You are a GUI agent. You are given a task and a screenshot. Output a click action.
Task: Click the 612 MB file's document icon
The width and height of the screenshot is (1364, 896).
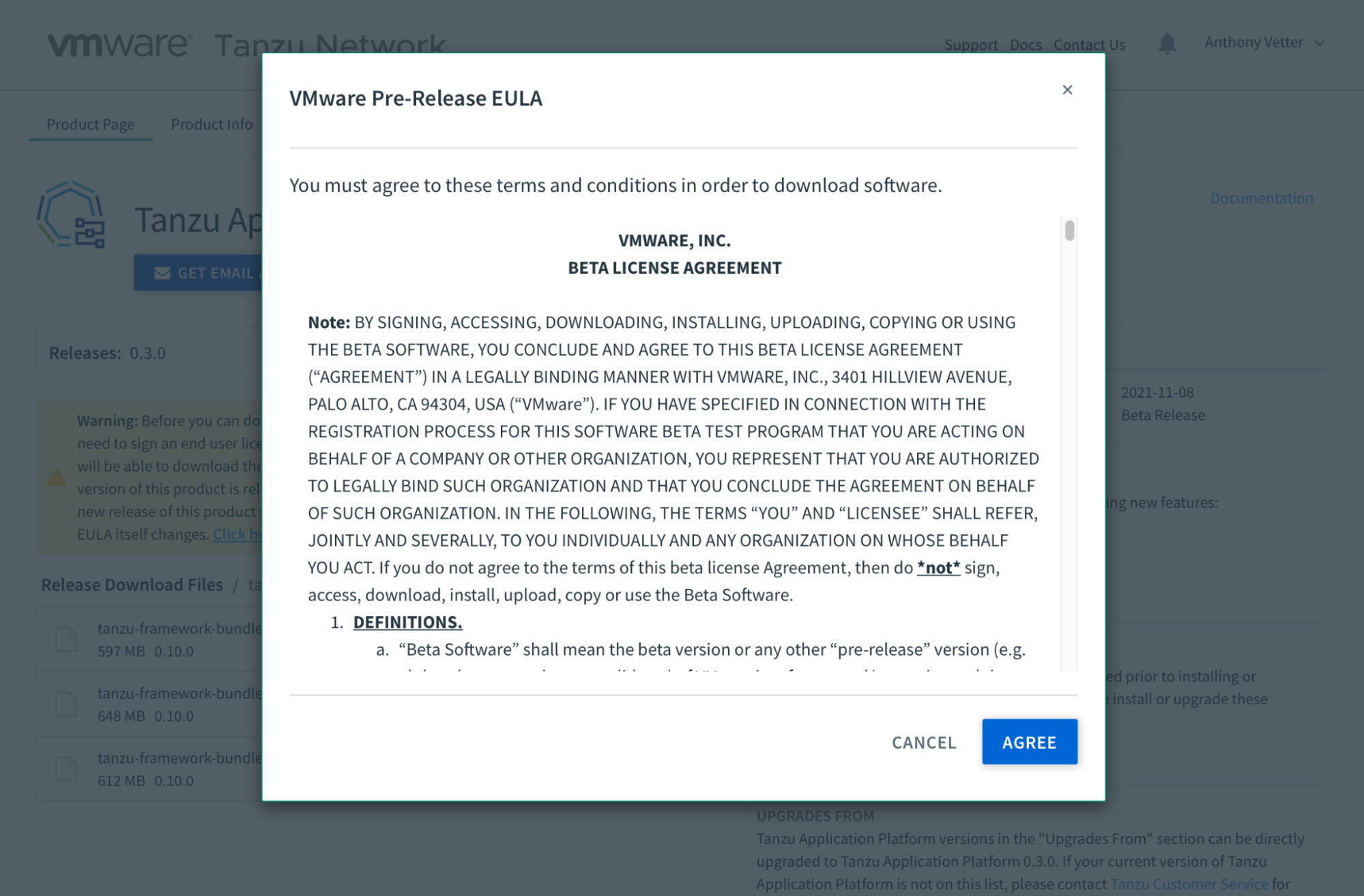66,769
